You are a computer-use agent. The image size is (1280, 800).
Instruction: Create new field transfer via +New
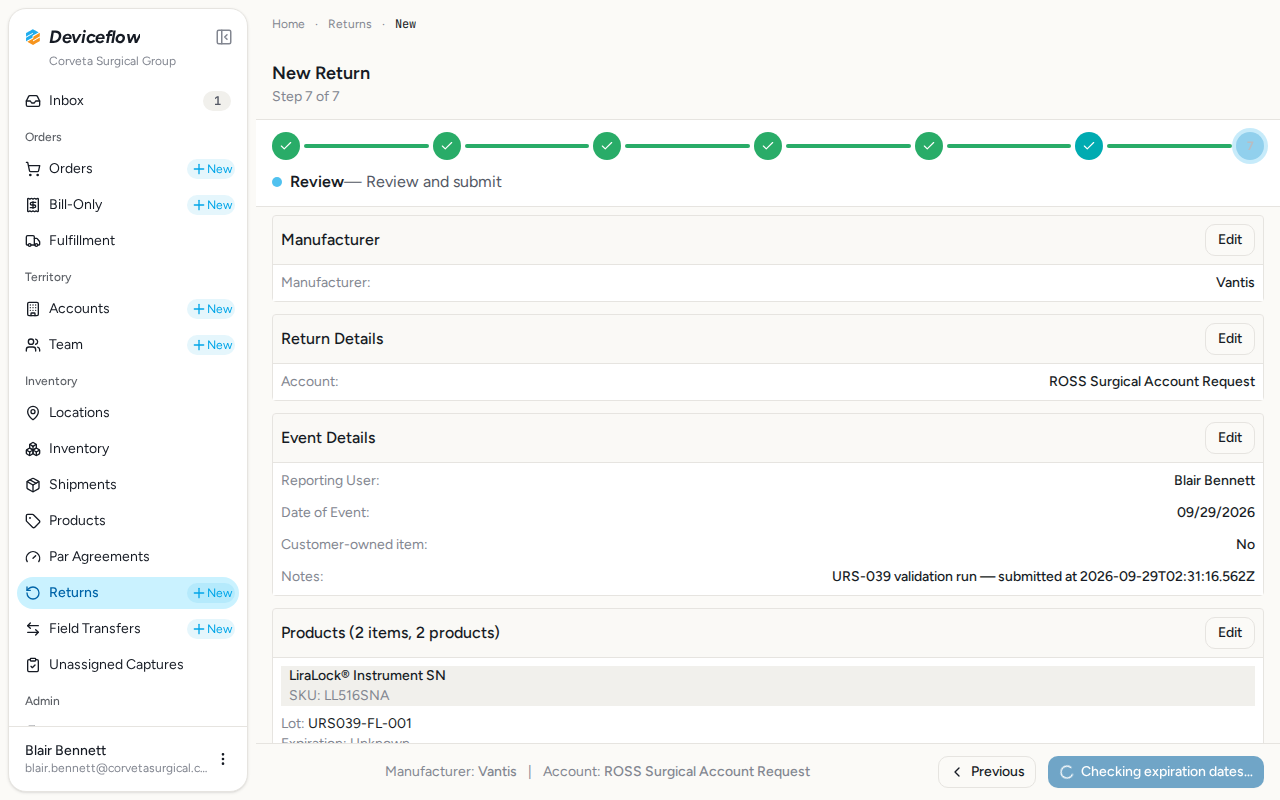(x=212, y=629)
